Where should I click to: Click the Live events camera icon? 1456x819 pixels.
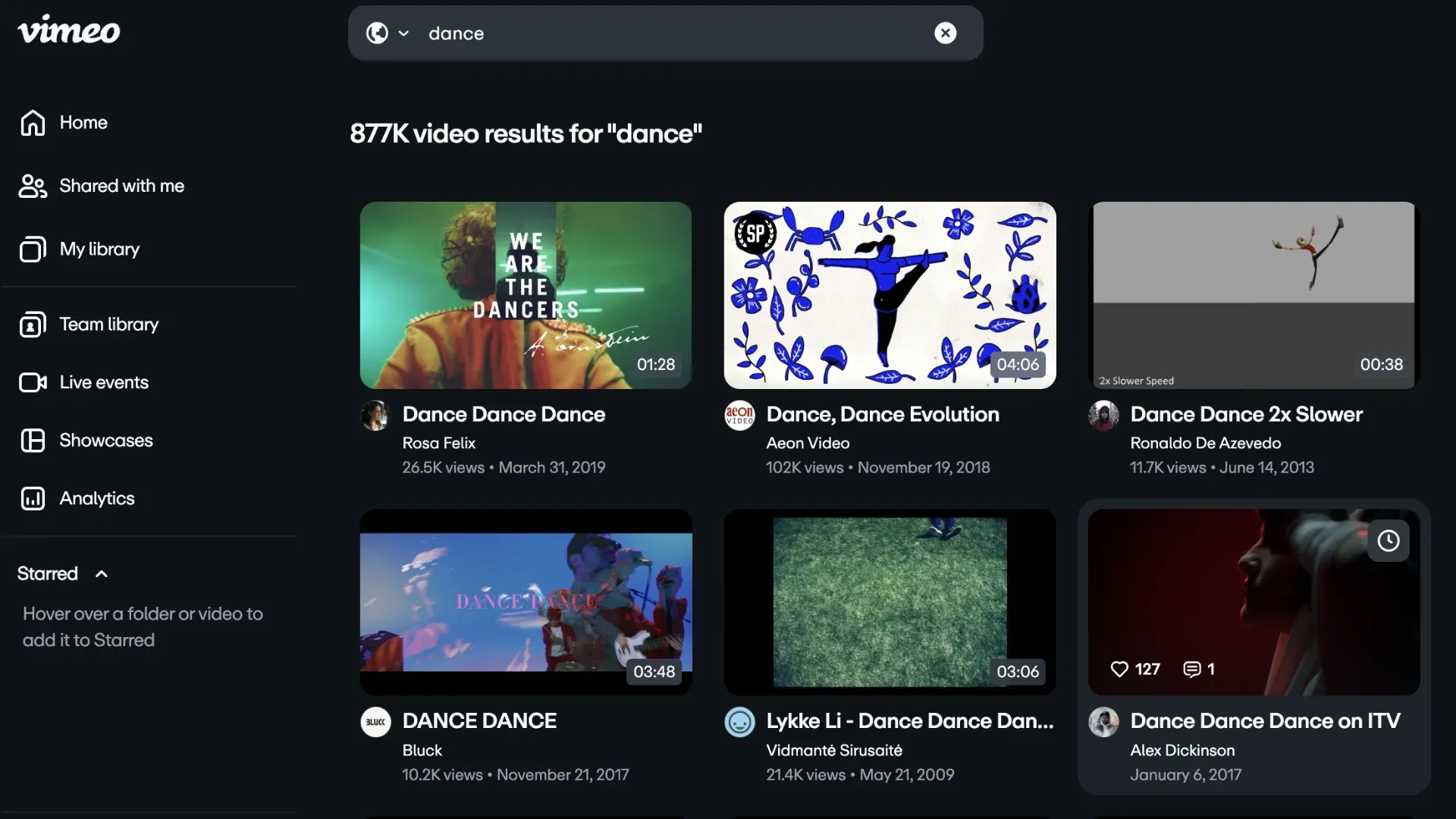click(33, 382)
